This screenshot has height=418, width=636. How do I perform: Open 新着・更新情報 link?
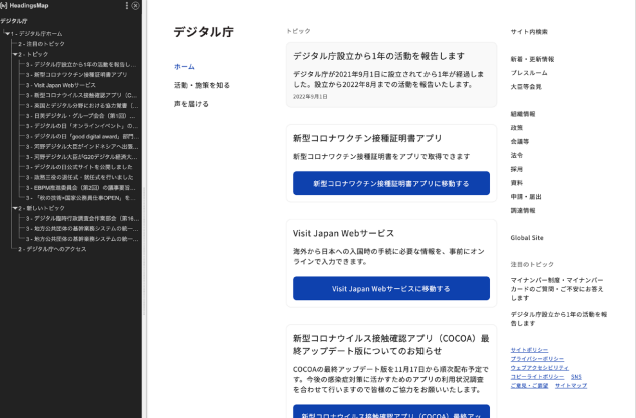tap(532, 59)
